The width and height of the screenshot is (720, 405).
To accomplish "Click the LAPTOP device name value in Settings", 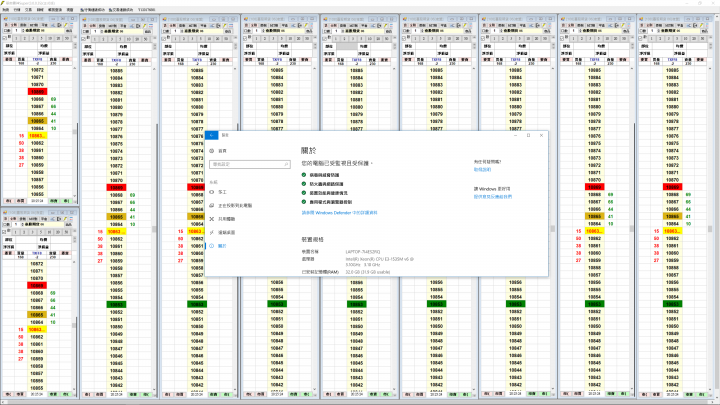I will point(363,252).
